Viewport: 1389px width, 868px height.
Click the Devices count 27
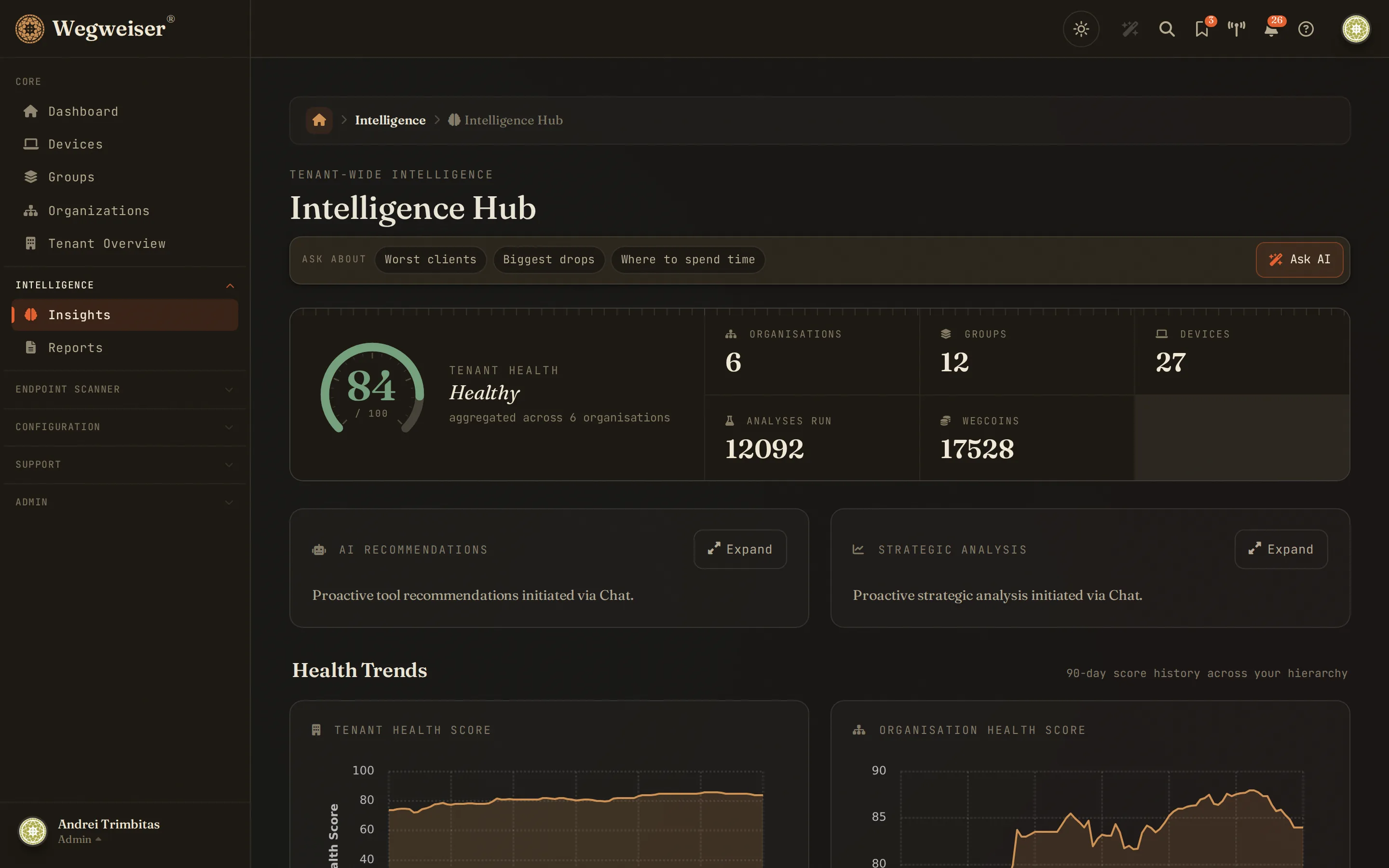(x=1171, y=362)
